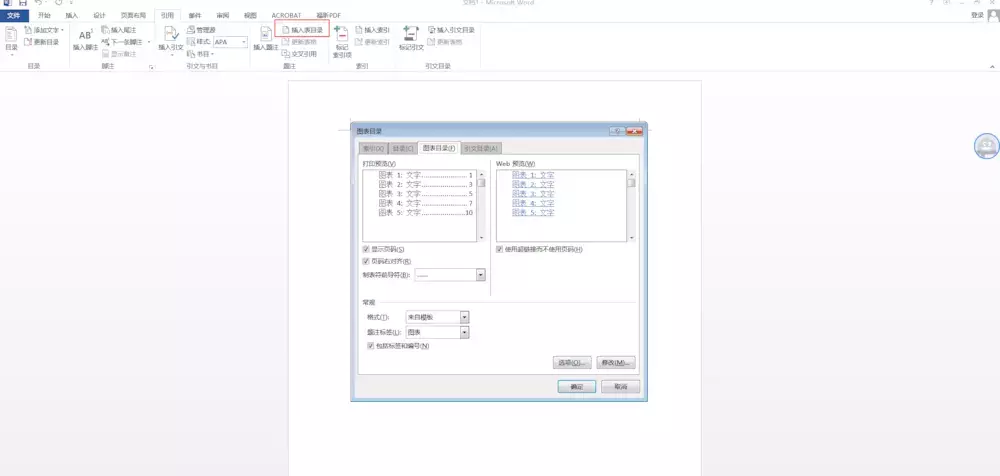Click 插入引文目录 (Insert Table of Authorities)

[x=451, y=30]
